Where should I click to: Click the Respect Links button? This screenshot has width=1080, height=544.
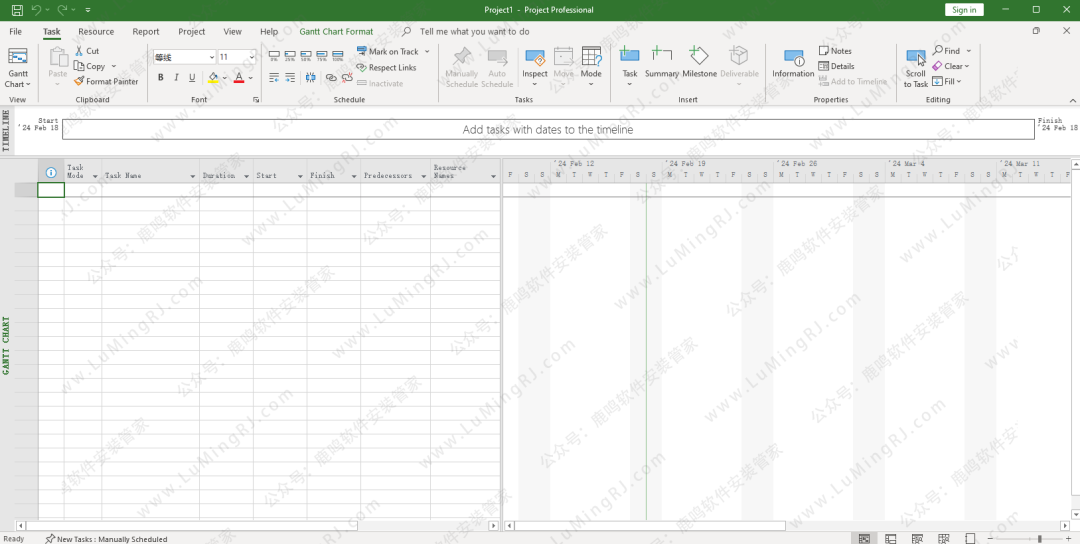(386, 68)
